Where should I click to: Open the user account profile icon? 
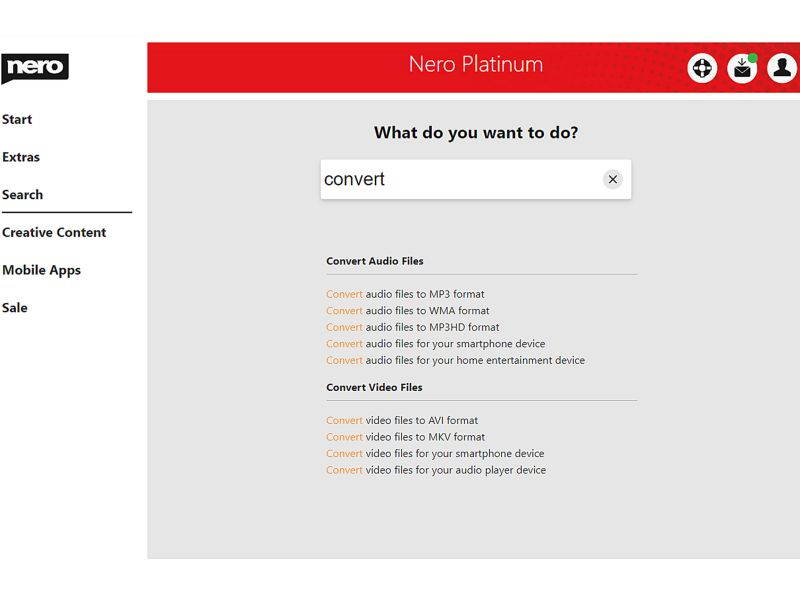pyautogui.click(x=782, y=68)
